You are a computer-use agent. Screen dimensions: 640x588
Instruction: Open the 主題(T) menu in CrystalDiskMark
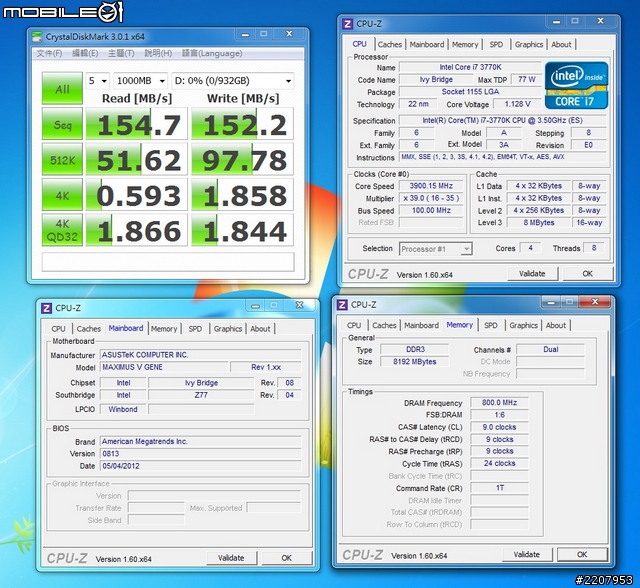tap(121, 53)
